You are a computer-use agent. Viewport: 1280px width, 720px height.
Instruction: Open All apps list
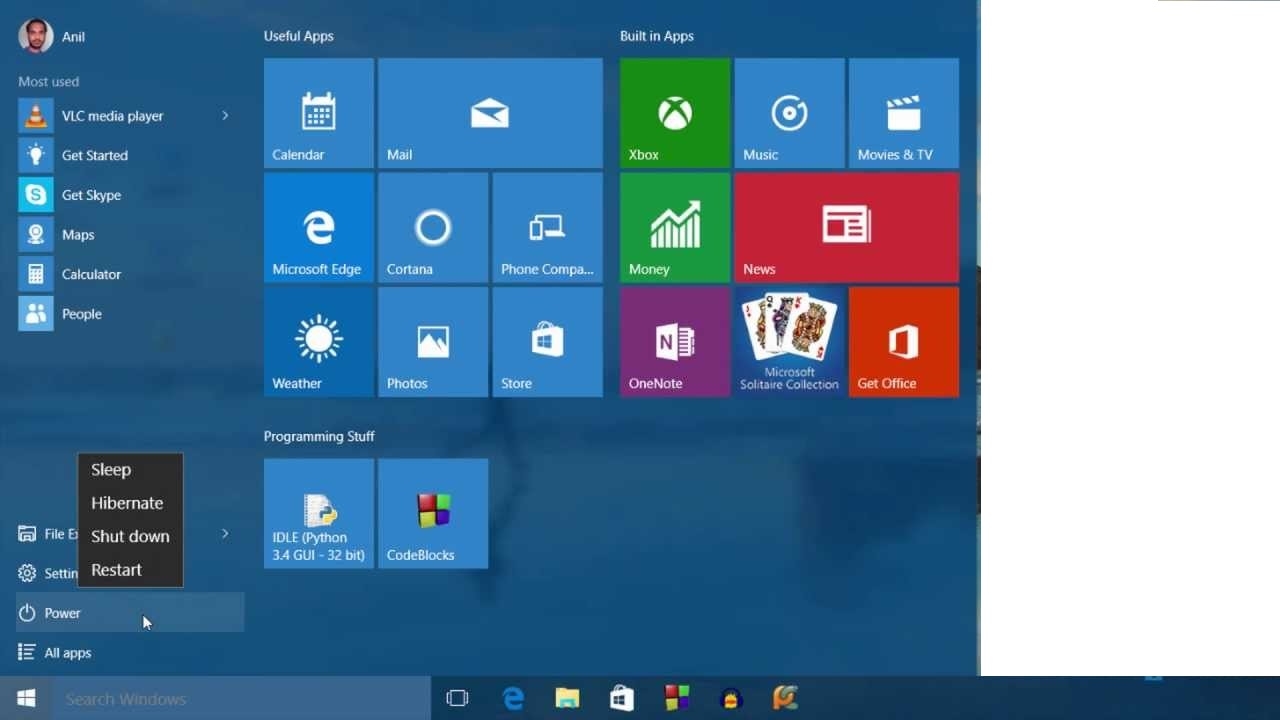65,652
